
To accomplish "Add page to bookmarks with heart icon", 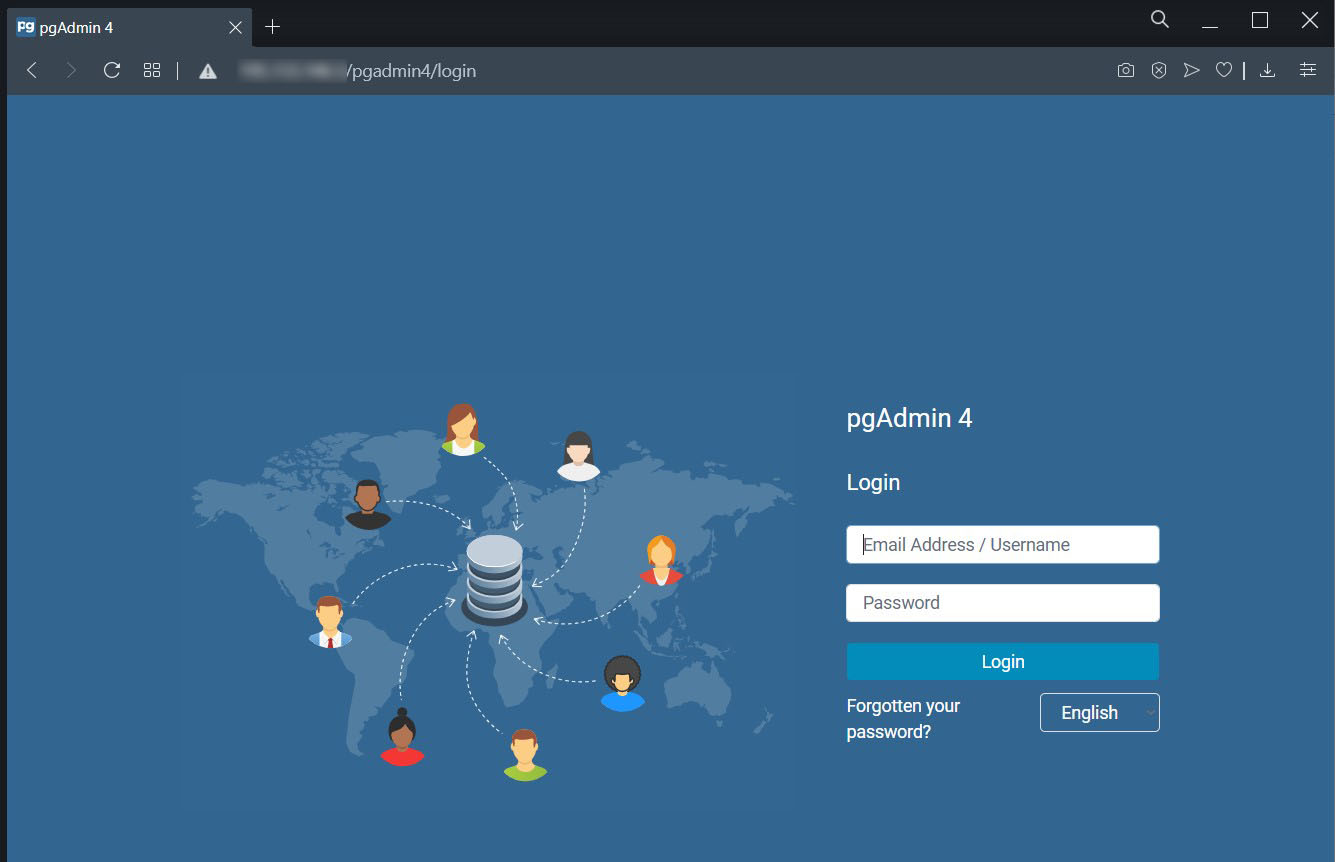I will tap(1223, 70).
